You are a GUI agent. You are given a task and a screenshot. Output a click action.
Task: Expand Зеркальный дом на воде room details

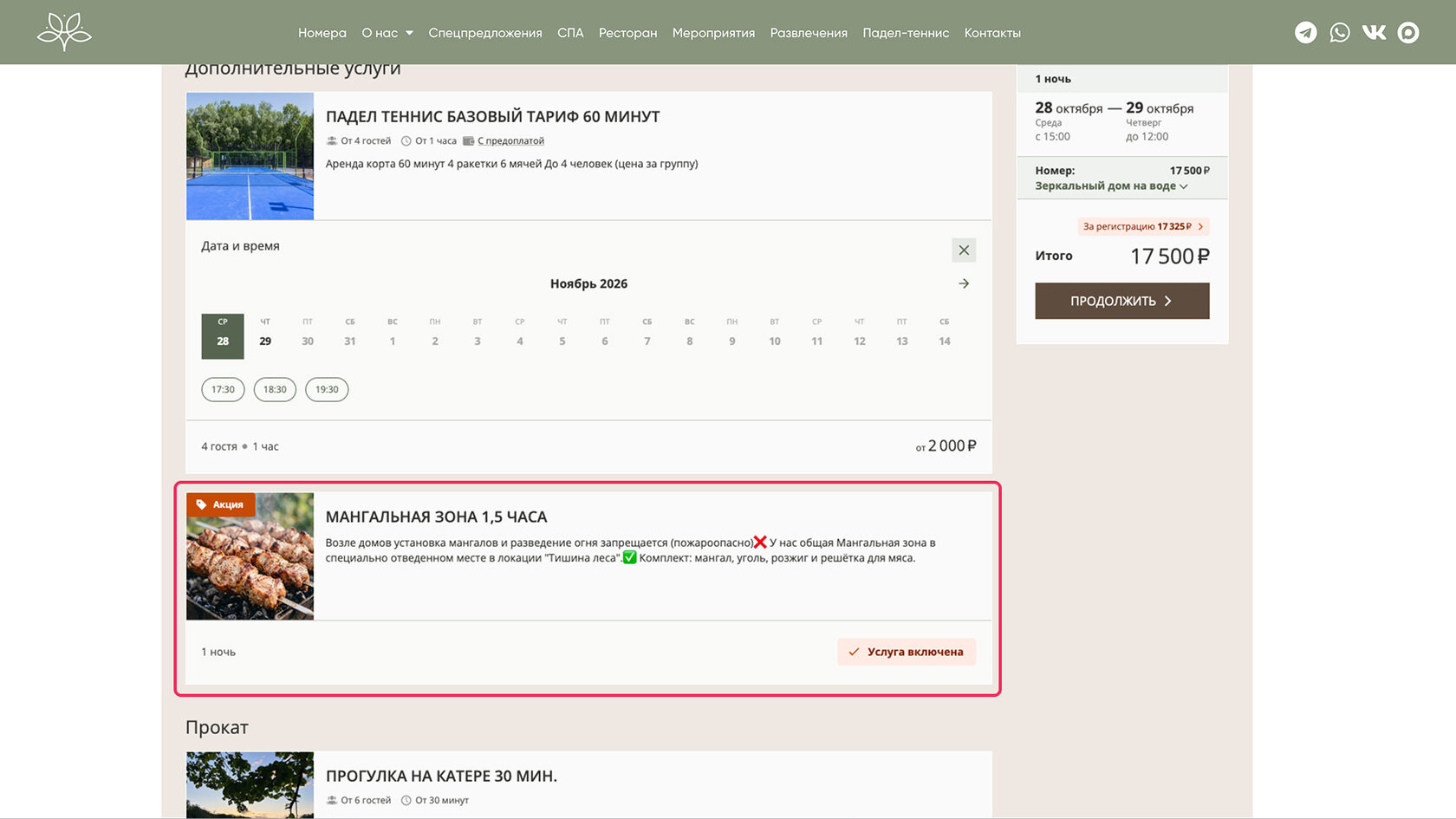point(1111,185)
